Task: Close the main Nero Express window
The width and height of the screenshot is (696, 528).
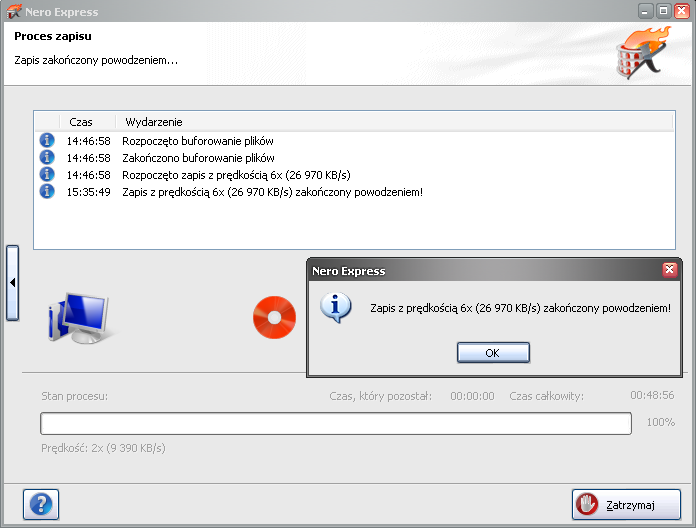Action: [x=681, y=11]
